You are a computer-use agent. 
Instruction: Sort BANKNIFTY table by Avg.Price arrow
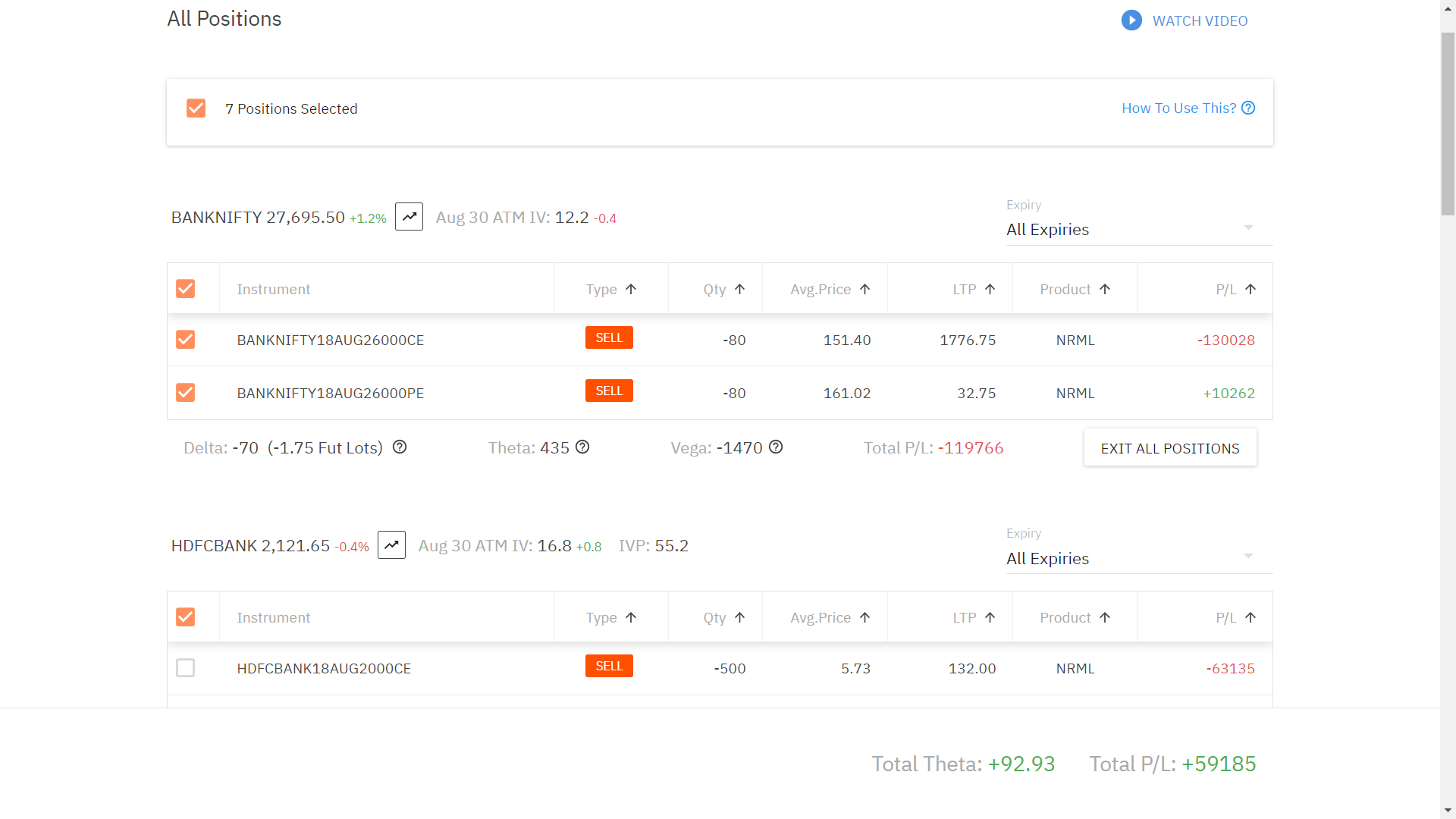tap(864, 289)
